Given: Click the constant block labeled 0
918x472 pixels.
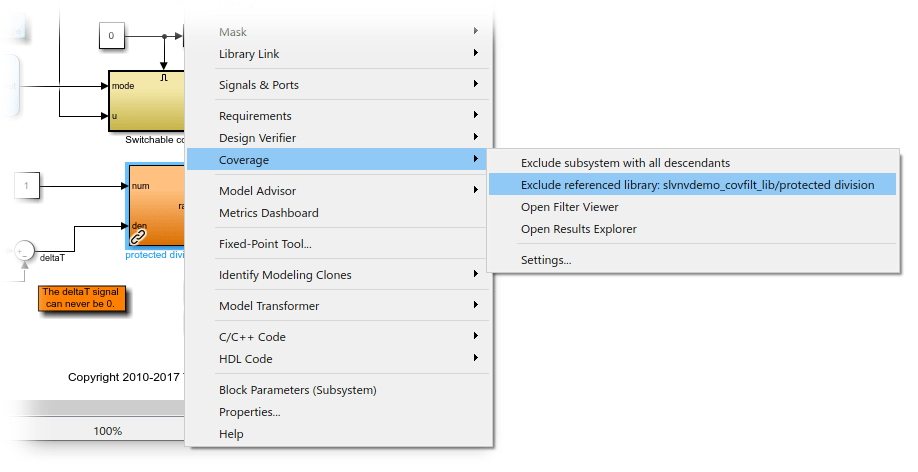Looking at the screenshot, I should point(111,37).
